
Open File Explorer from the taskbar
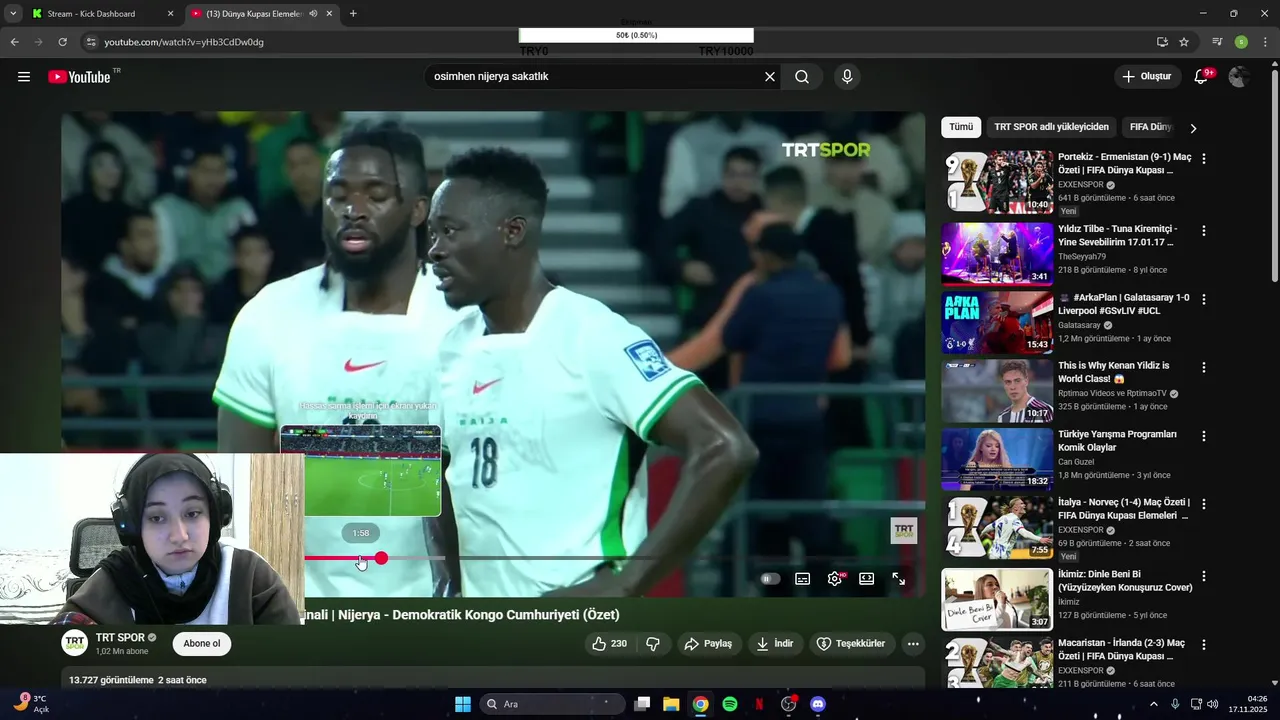click(671, 704)
